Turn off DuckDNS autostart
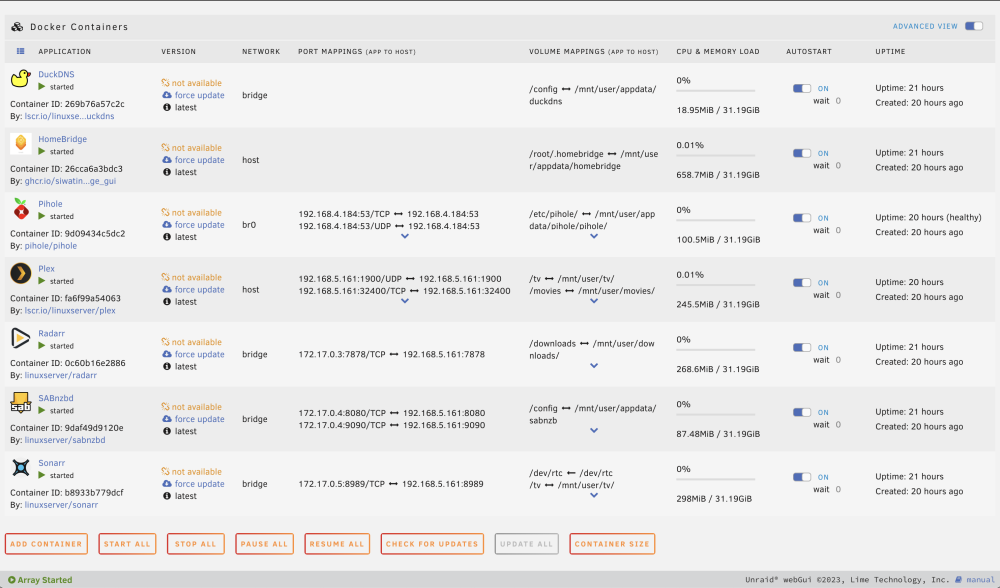 pos(802,89)
